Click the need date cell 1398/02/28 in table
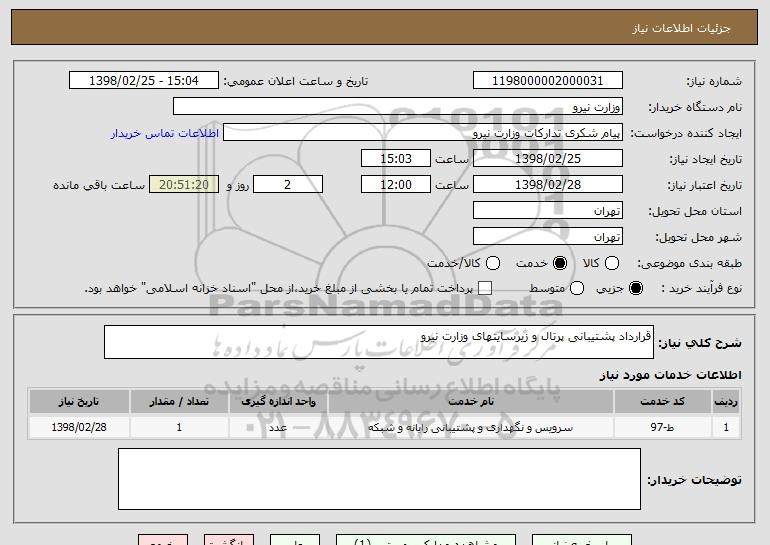770x545 pixels. coord(79,427)
